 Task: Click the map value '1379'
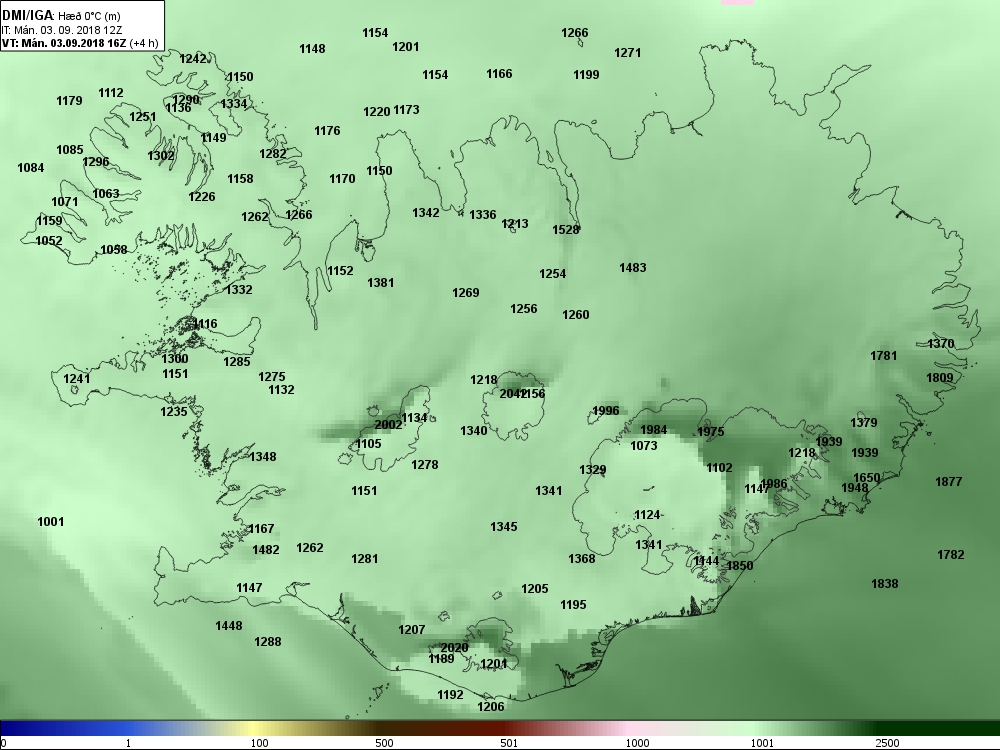click(x=864, y=423)
